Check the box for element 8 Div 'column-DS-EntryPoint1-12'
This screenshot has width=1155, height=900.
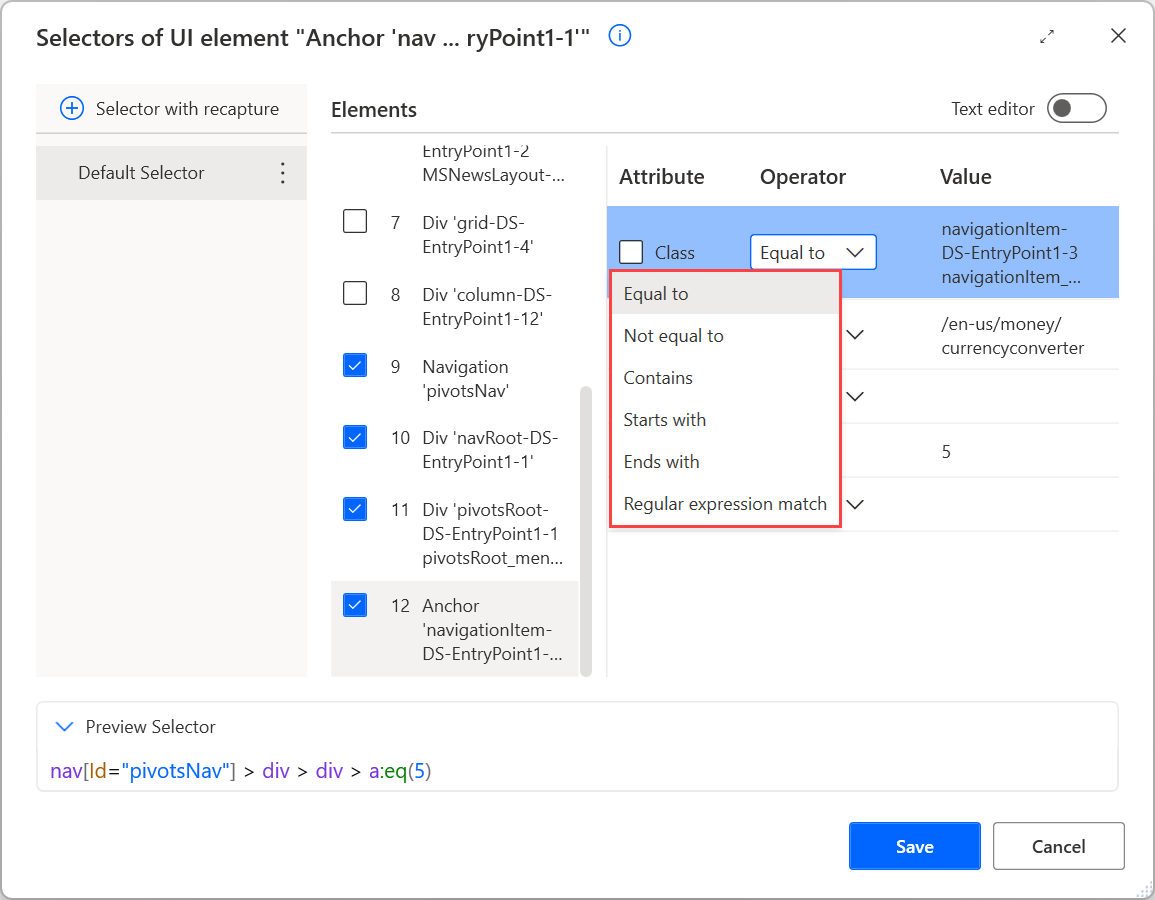pos(355,293)
